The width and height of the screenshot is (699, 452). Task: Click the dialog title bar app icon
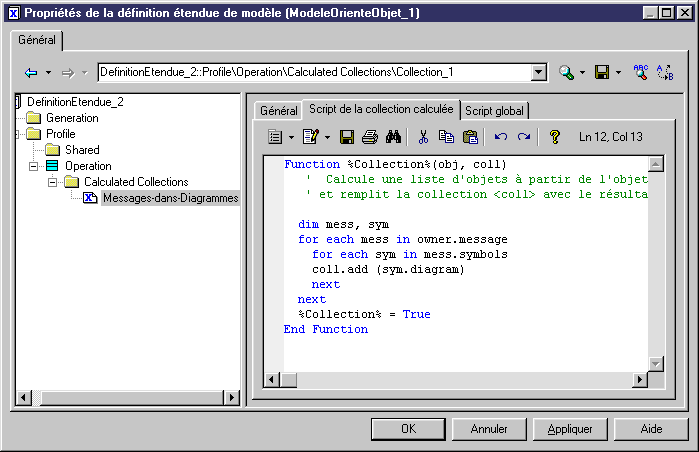point(13,13)
